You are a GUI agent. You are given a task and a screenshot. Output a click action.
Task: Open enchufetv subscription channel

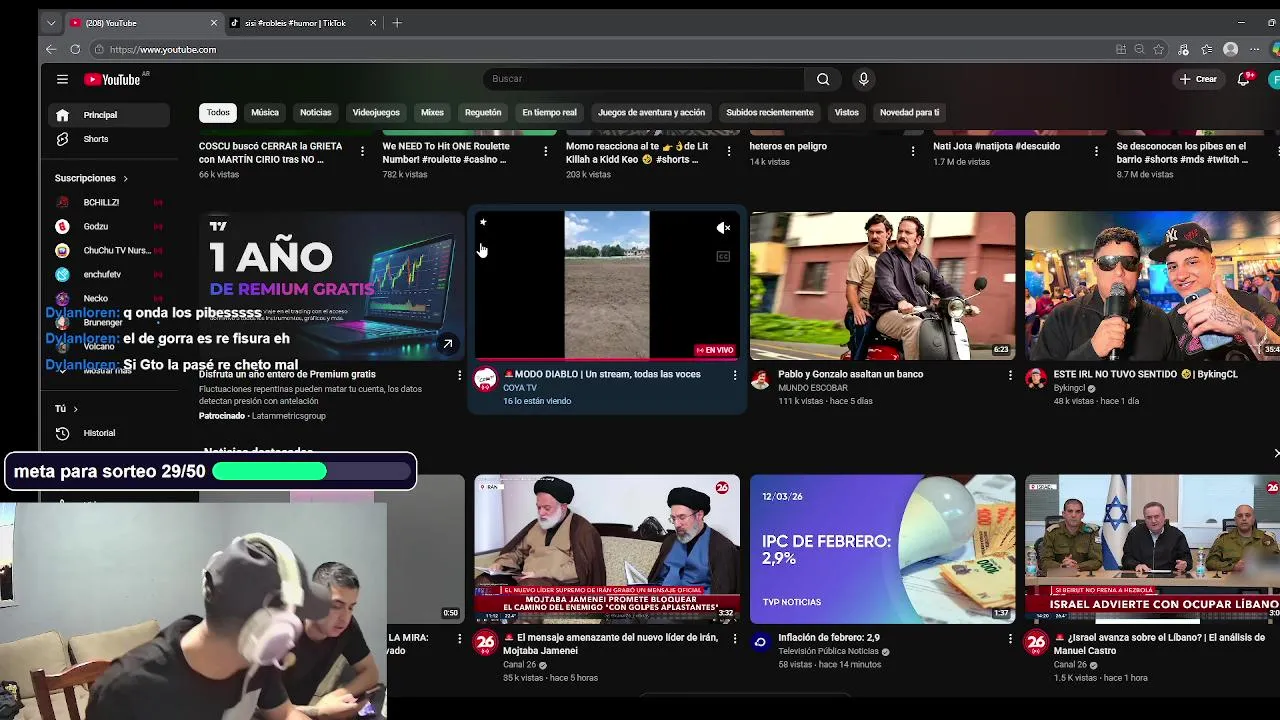coord(109,274)
